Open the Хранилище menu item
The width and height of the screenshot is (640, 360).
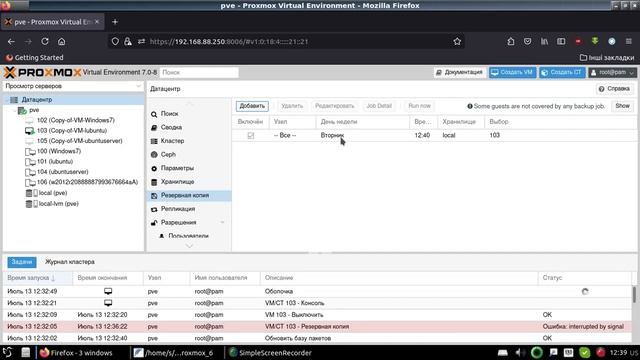189,182
